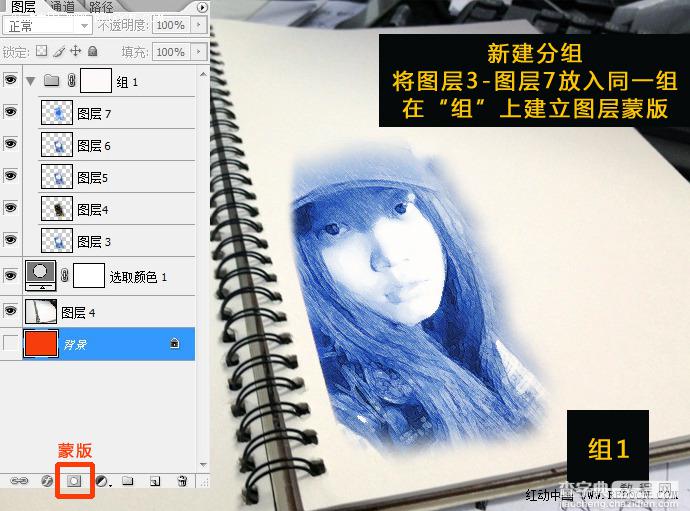Select the 图层 3 thumbnail
The height and width of the screenshot is (511, 690).
coord(57,240)
